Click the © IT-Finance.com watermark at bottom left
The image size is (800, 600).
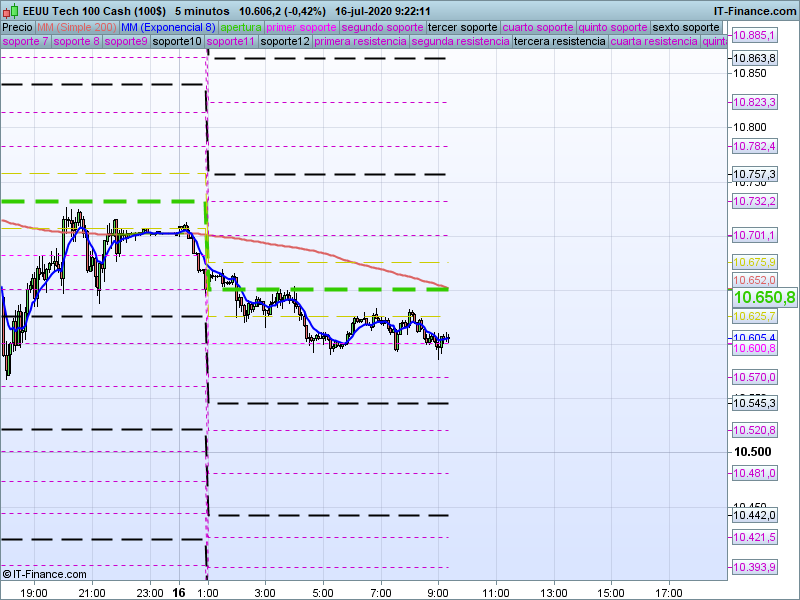click(x=45, y=574)
